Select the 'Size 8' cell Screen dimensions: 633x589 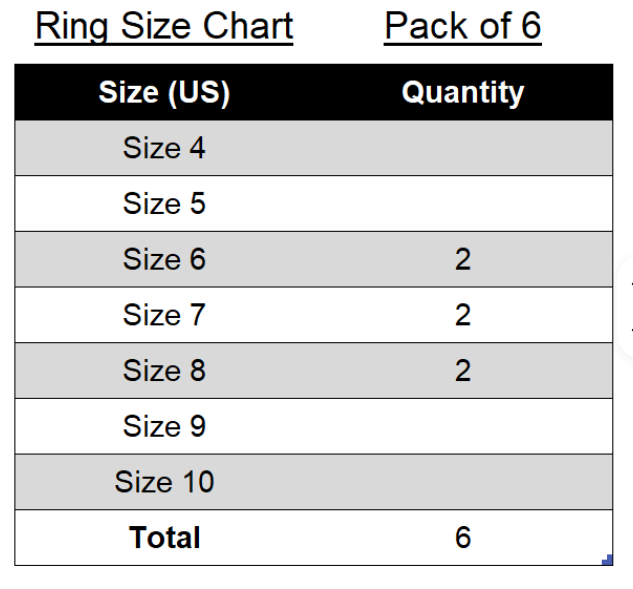(x=164, y=371)
